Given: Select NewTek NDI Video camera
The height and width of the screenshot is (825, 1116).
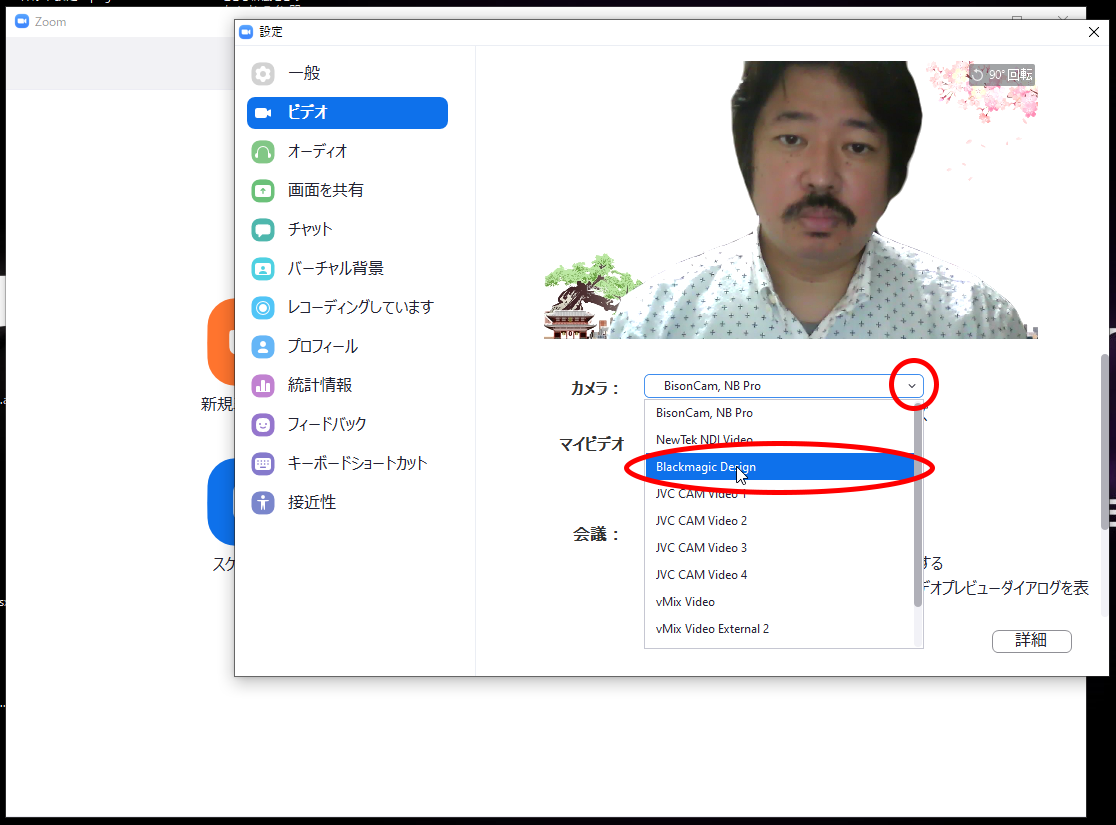Looking at the screenshot, I should [779, 440].
